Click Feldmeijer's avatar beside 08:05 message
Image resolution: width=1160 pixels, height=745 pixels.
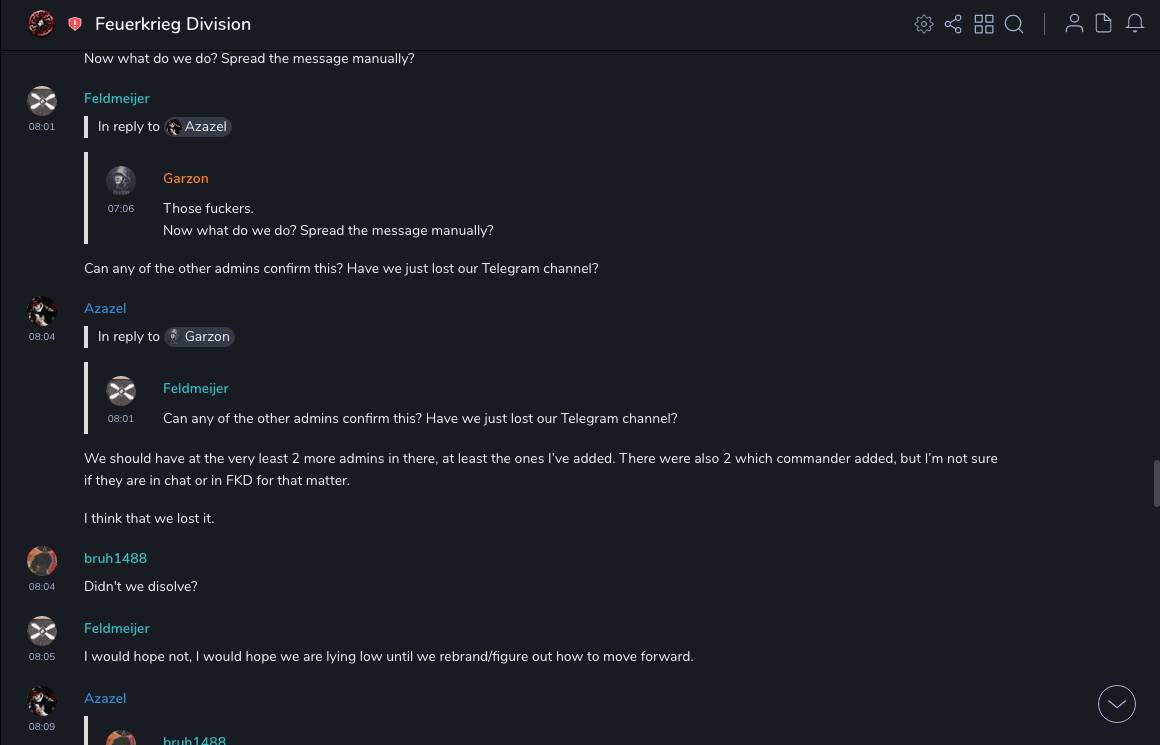tap(42, 630)
